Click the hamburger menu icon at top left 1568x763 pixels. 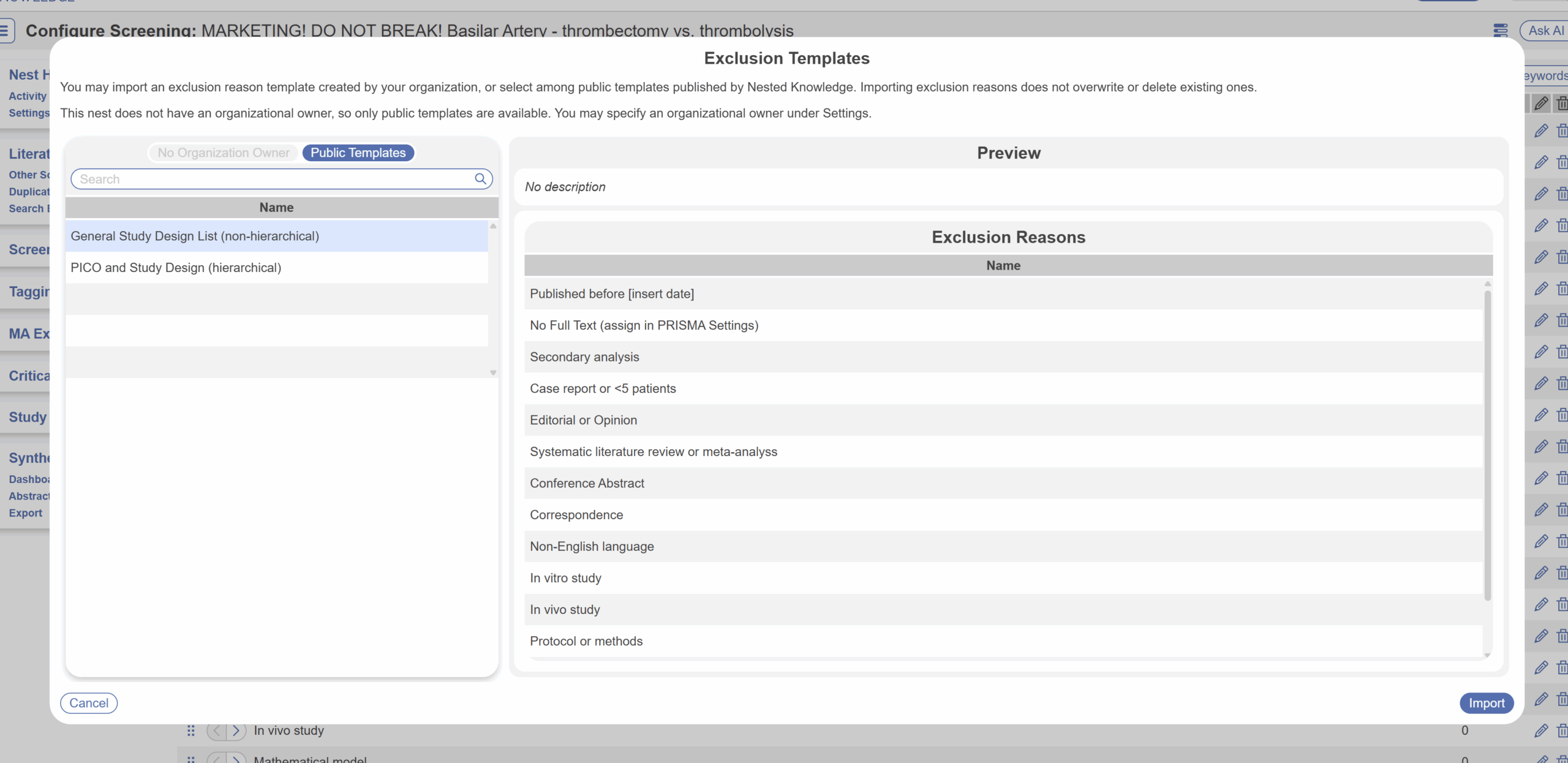tap(6, 31)
